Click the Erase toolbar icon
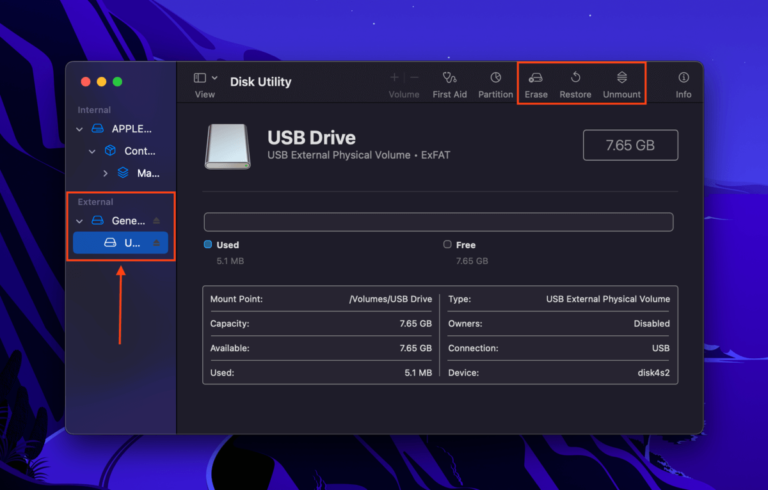This screenshot has height=490, width=768. pos(536,79)
